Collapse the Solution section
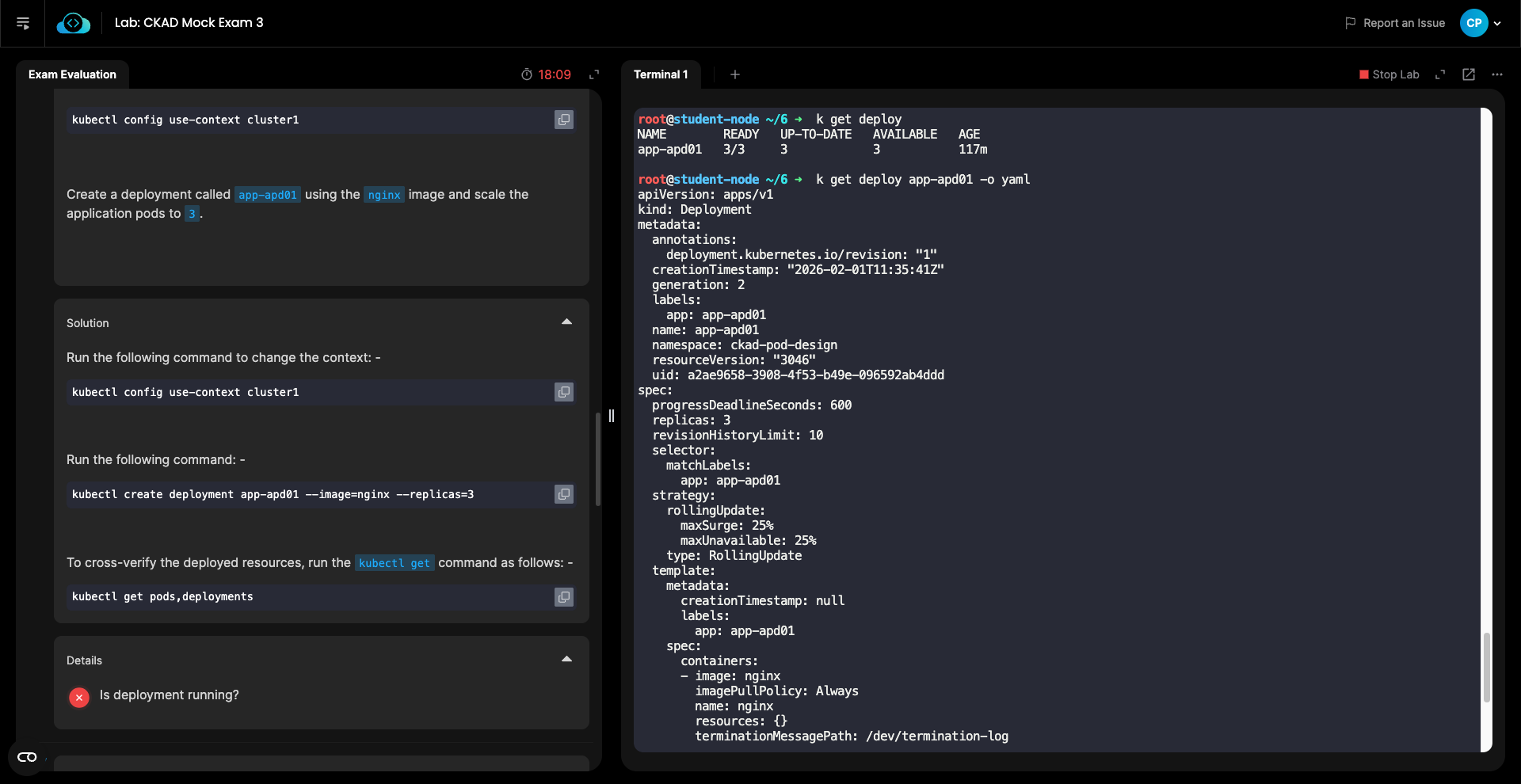The image size is (1521, 784). click(x=566, y=322)
